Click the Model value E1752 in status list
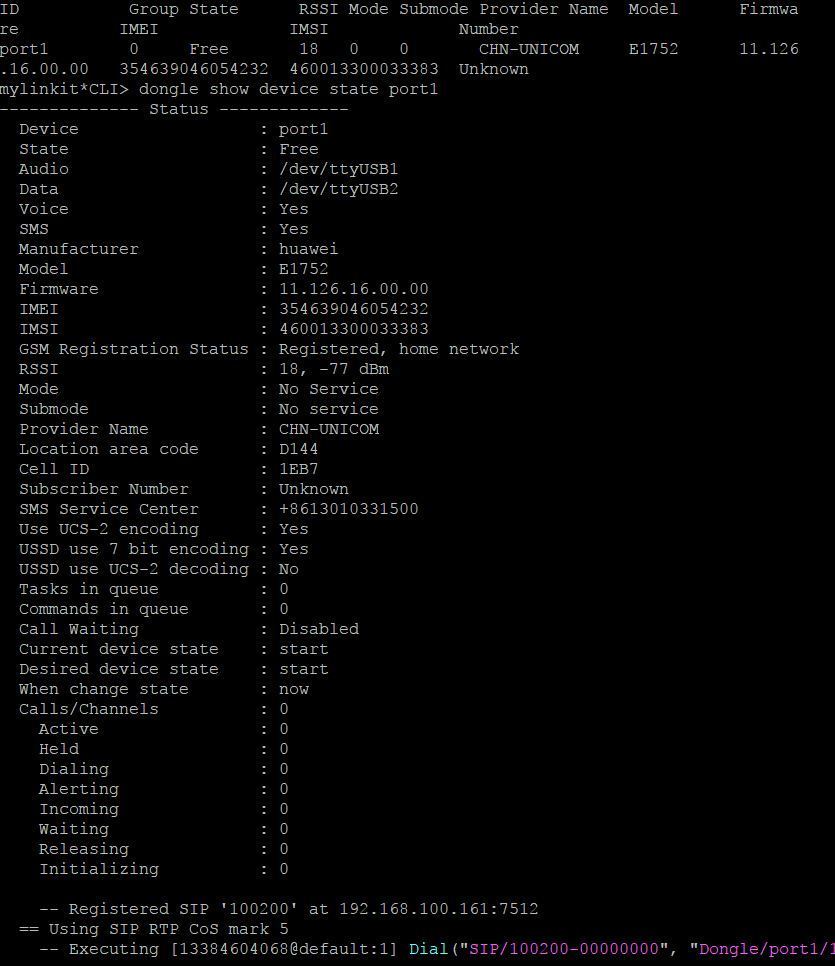Viewport: 835px width, 966px height. (304, 269)
